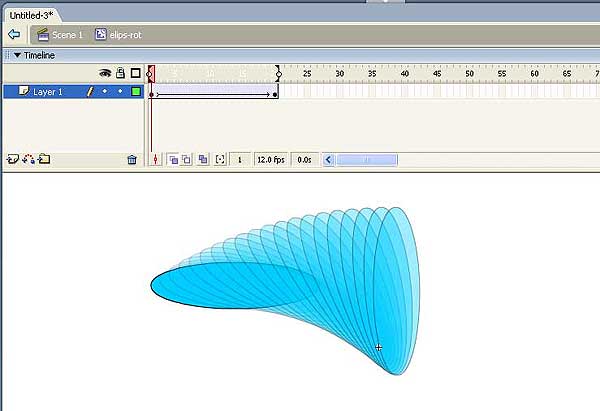Toggle visibility of all layers via eye icon
This screenshot has width=600, height=411.
(104, 73)
